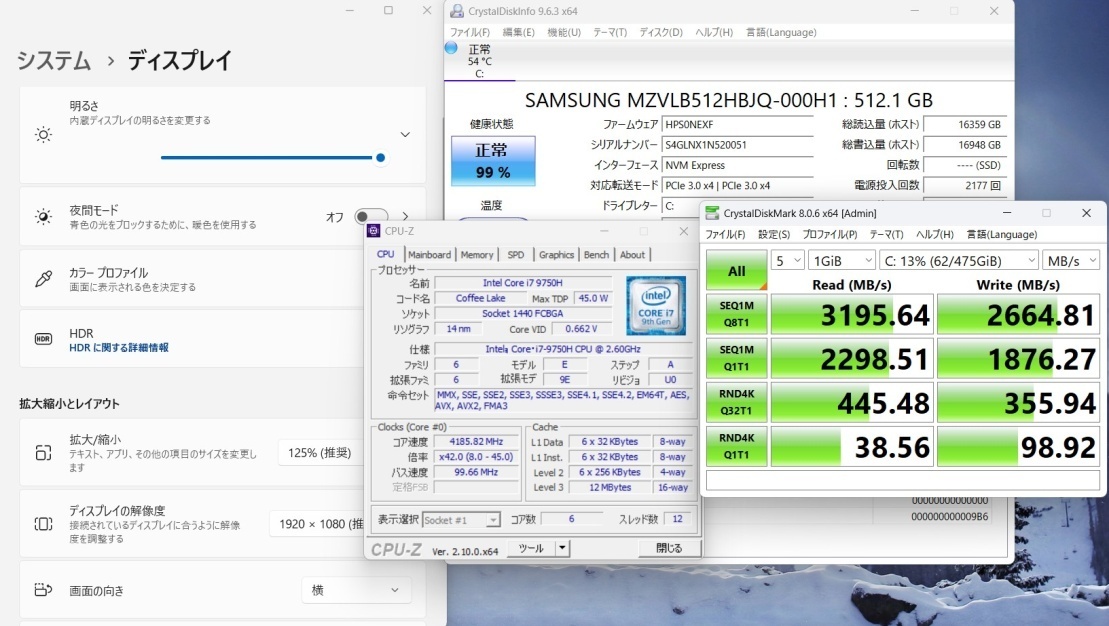The image size is (1109, 626).
Task: Toggle the night mode switch
Action: coord(370,216)
